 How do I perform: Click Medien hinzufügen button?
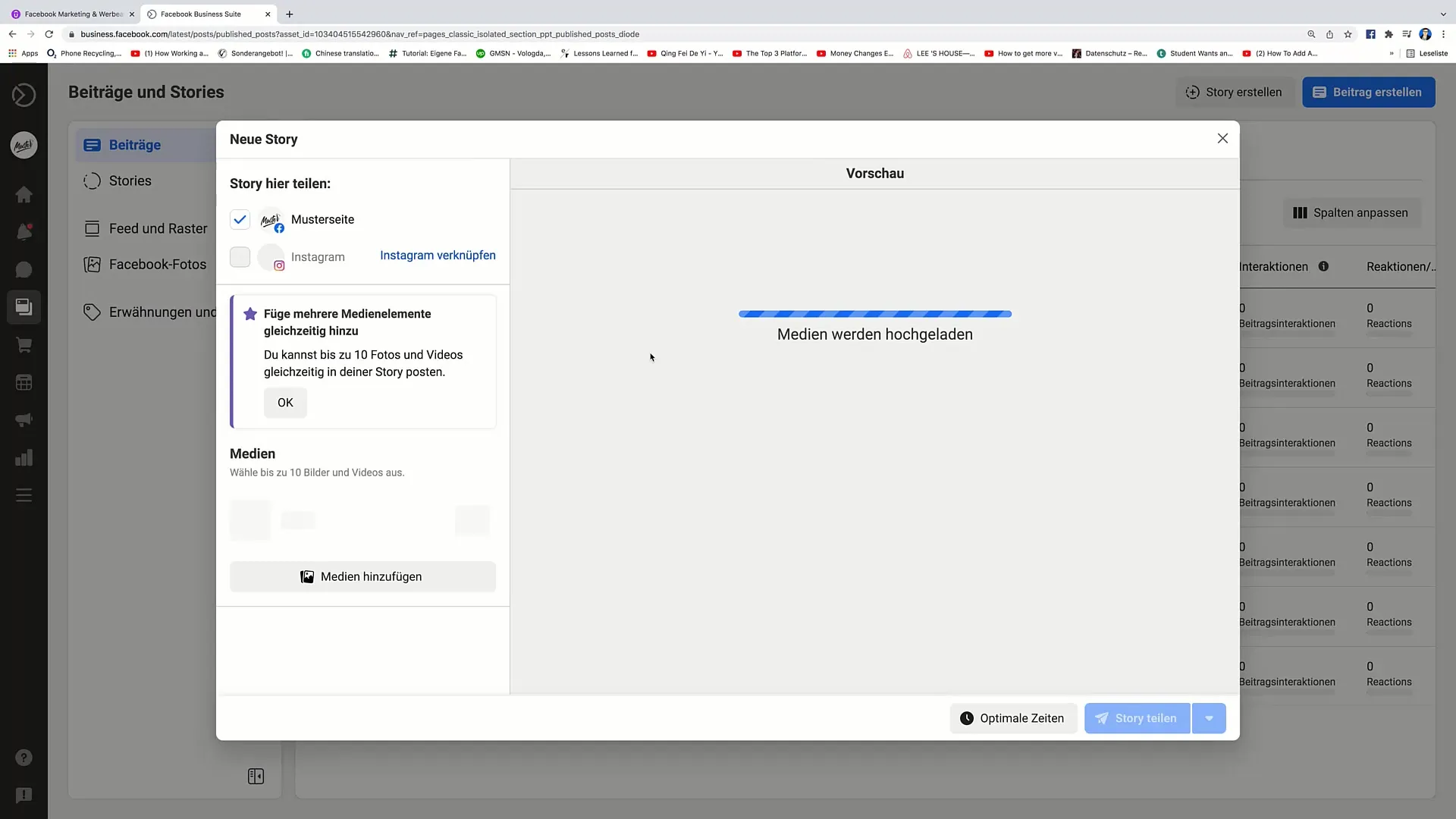coord(362,576)
